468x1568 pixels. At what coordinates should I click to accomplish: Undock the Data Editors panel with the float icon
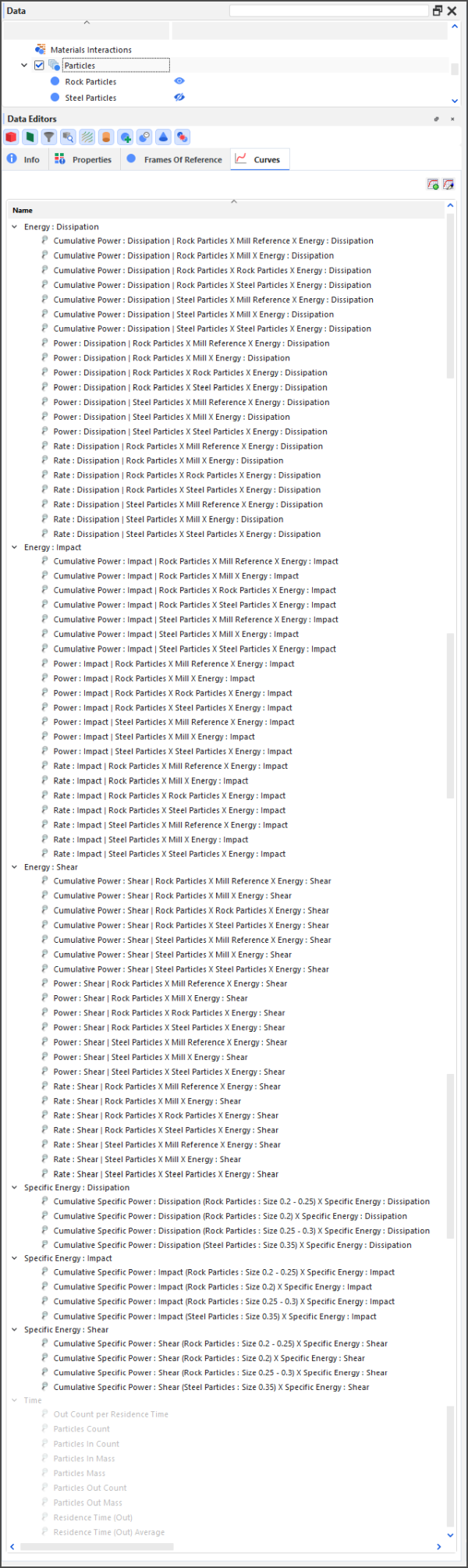437,119
